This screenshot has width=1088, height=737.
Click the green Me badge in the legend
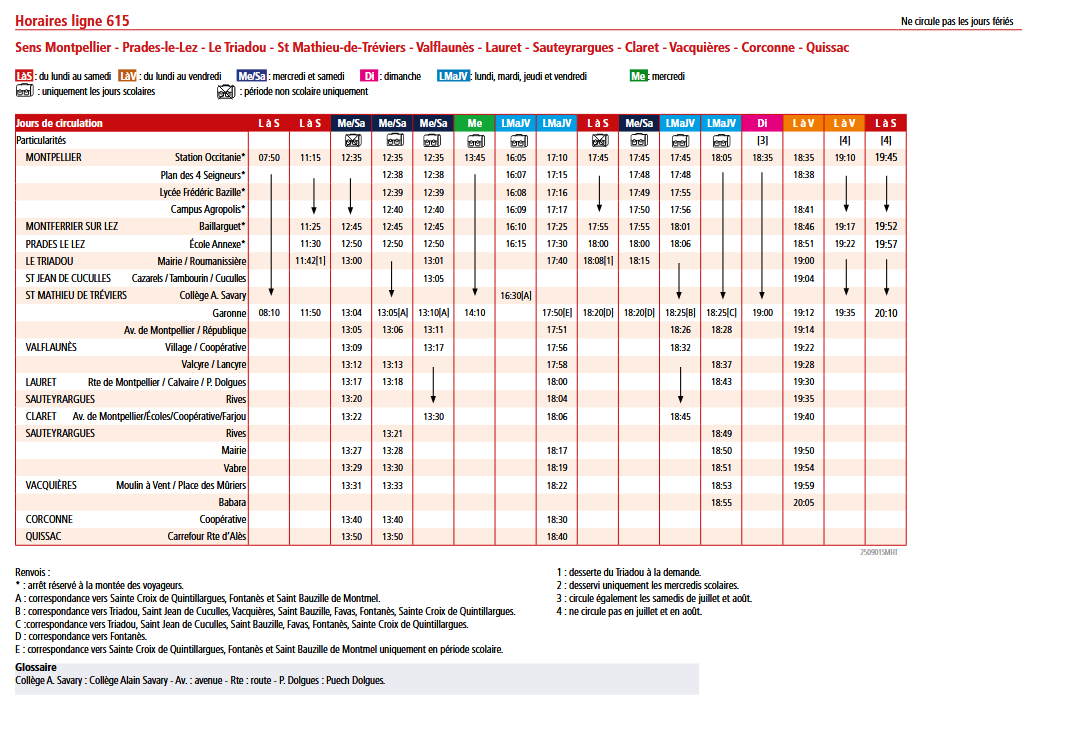click(x=638, y=76)
